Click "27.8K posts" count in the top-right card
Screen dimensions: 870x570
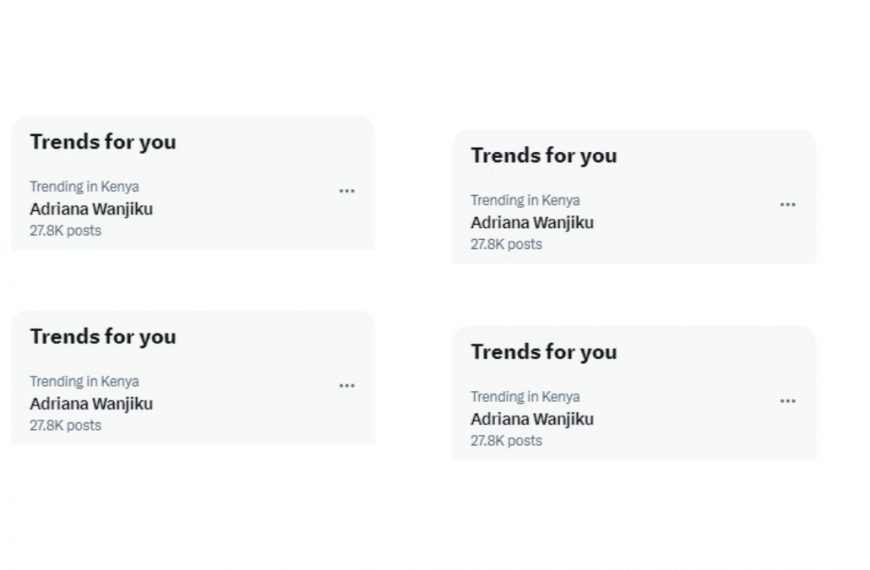506,244
